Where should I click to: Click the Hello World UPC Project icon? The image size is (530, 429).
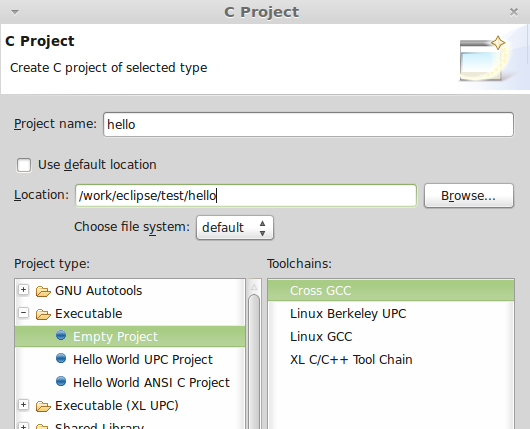click(61, 358)
